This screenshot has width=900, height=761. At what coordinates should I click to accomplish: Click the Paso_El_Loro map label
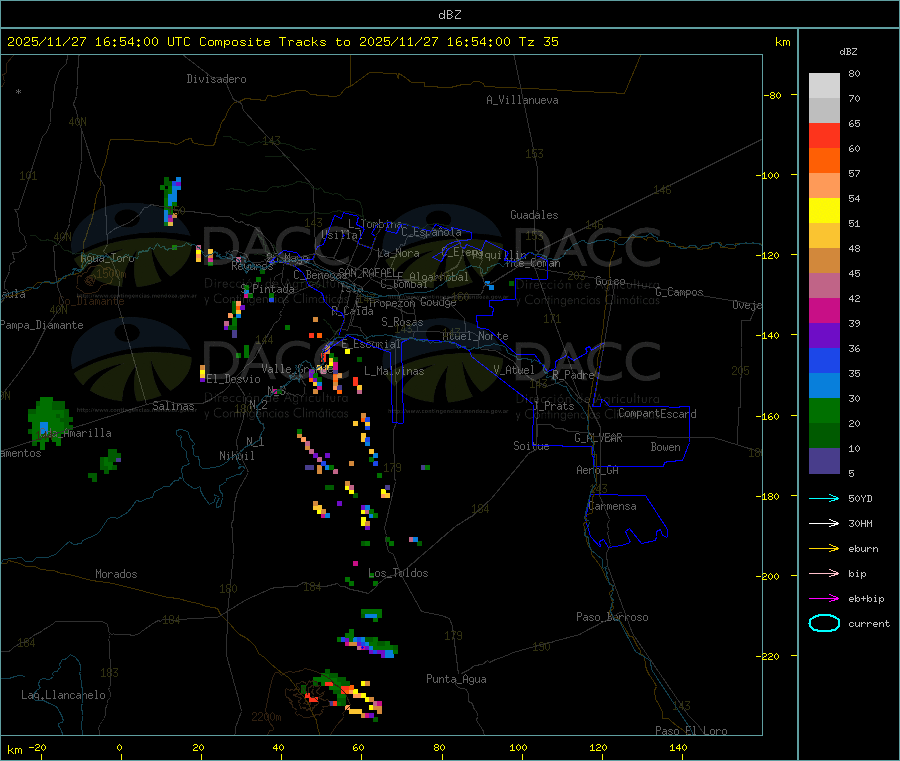pyautogui.click(x=692, y=731)
